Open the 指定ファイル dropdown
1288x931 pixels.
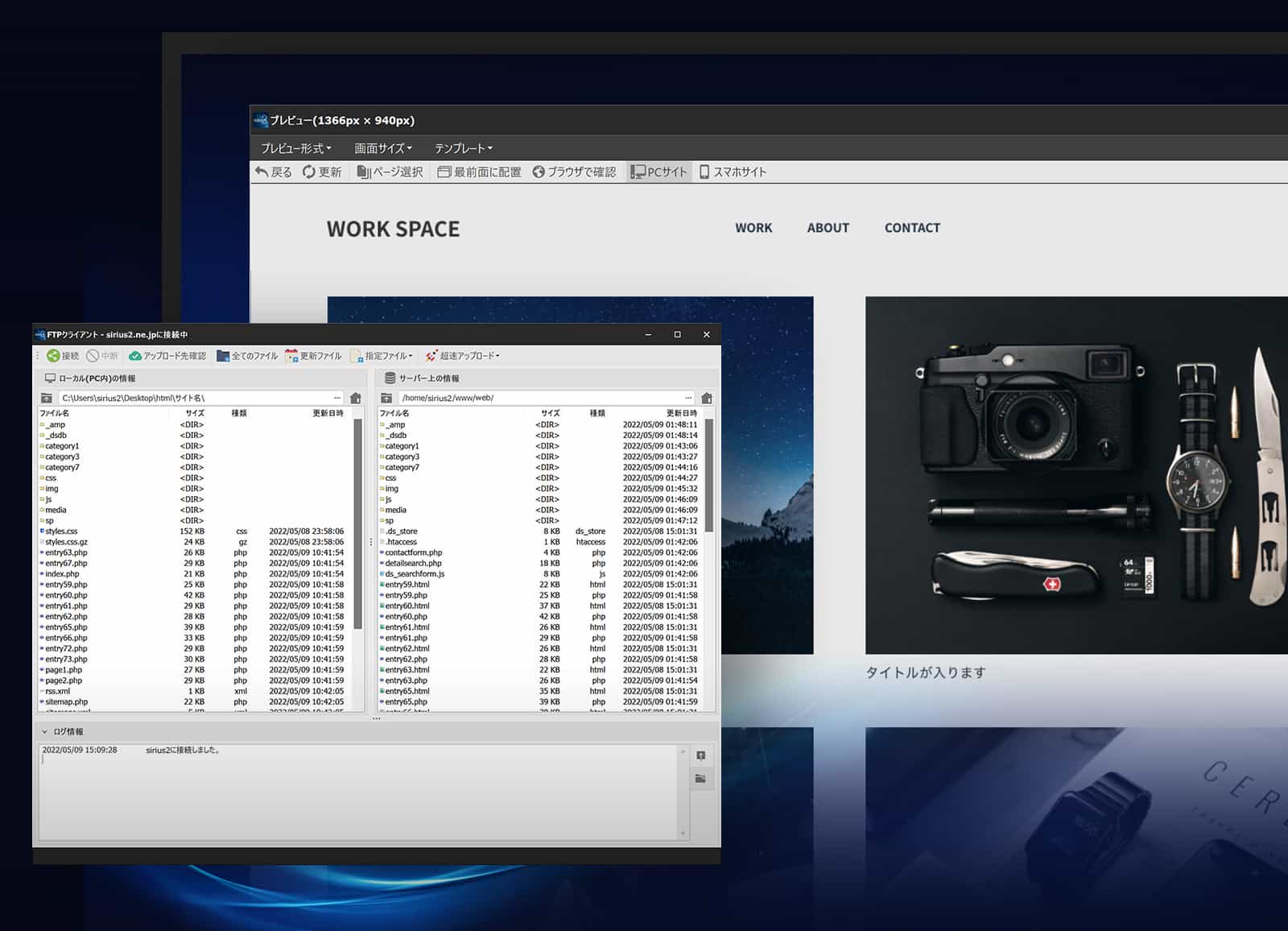tap(382, 356)
